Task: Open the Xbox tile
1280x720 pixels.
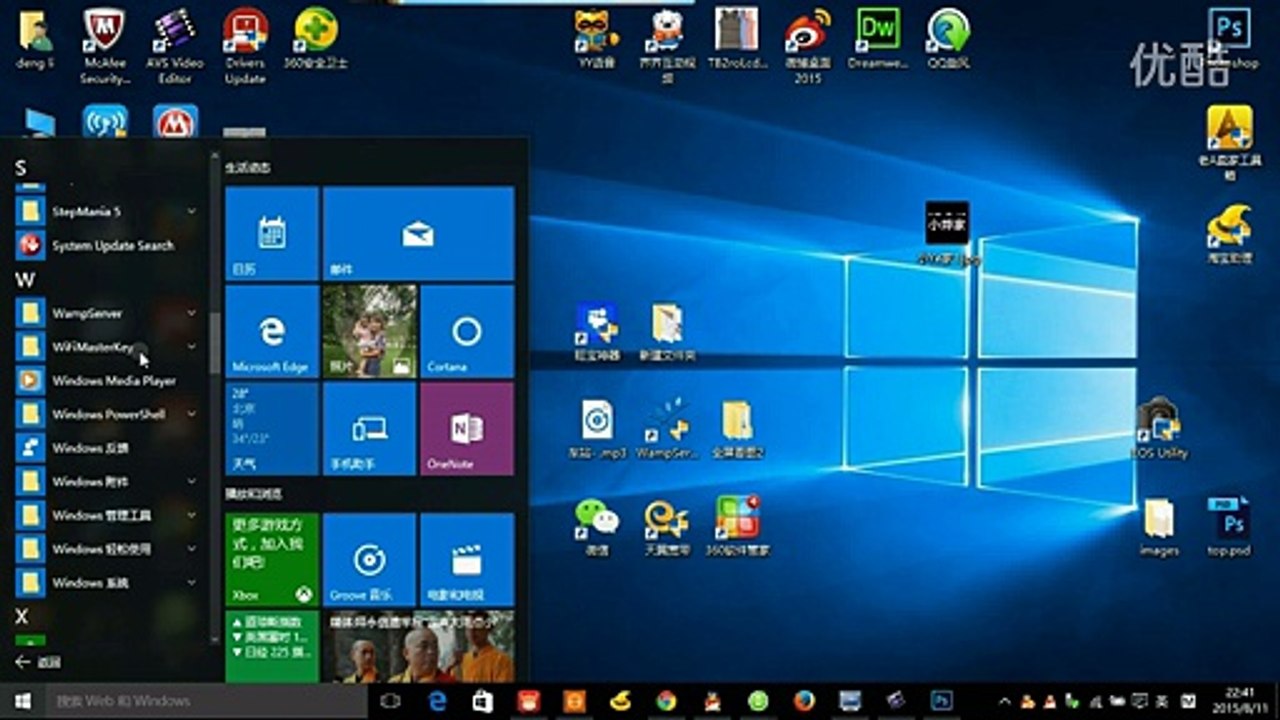Action: pos(272,559)
